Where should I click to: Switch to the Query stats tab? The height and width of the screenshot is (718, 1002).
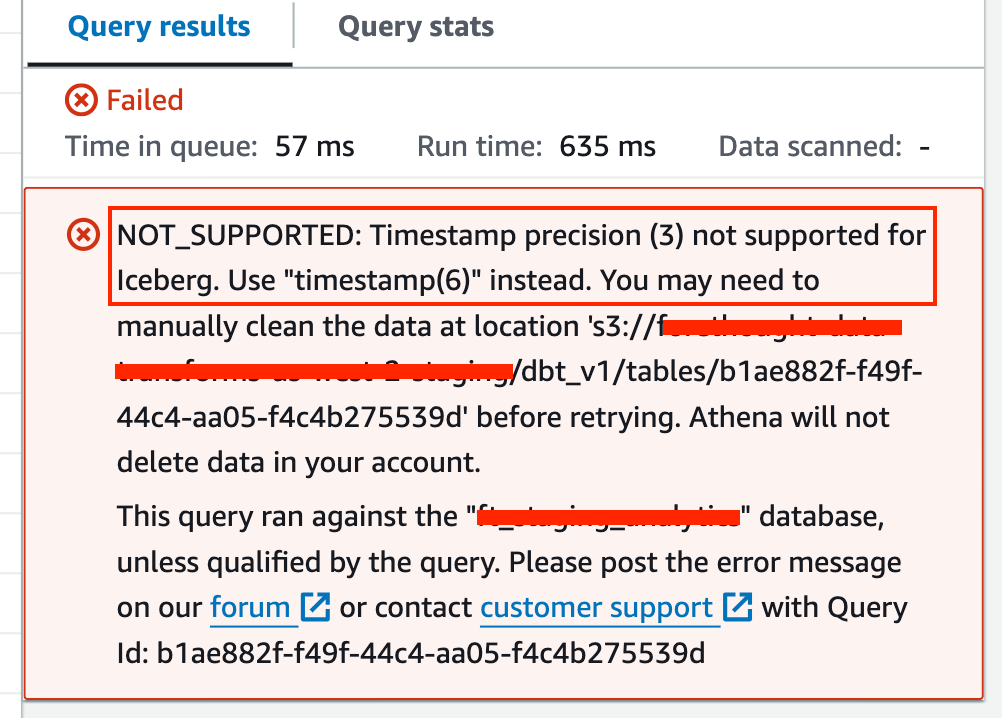[415, 27]
